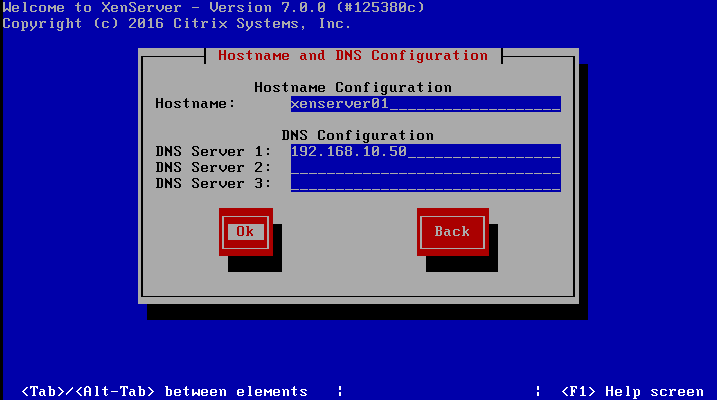
Task: Select the empty DNS Server 3 field
Action: click(426, 184)
